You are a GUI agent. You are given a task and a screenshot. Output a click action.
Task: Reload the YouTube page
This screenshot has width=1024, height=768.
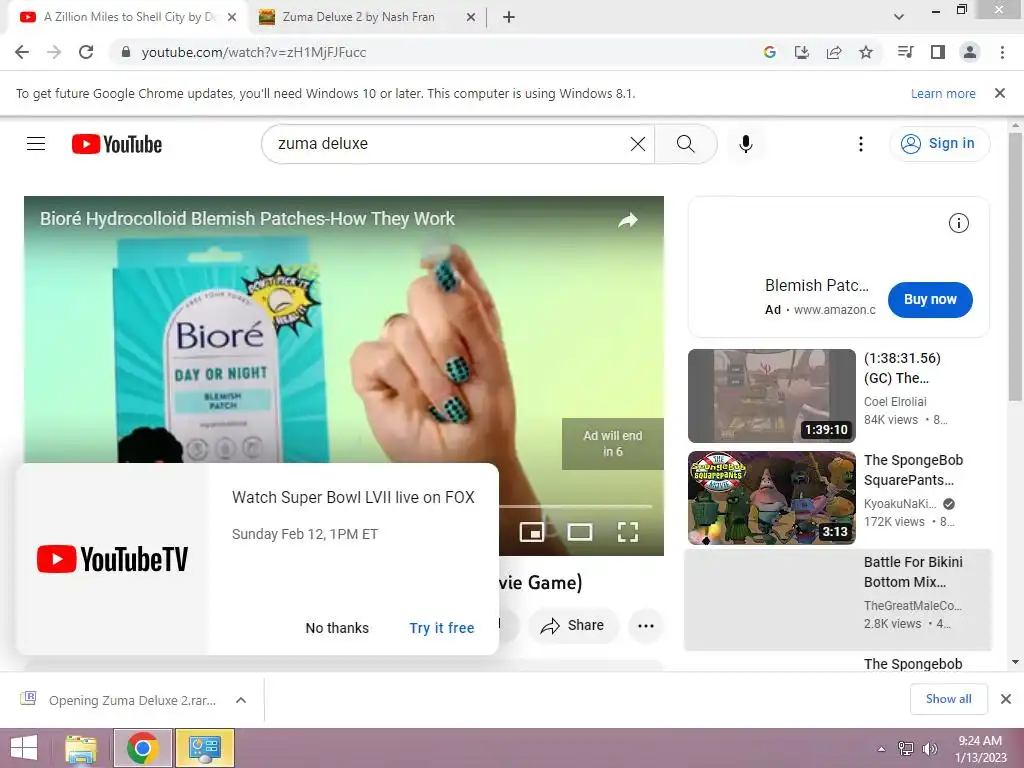point(86,52)
